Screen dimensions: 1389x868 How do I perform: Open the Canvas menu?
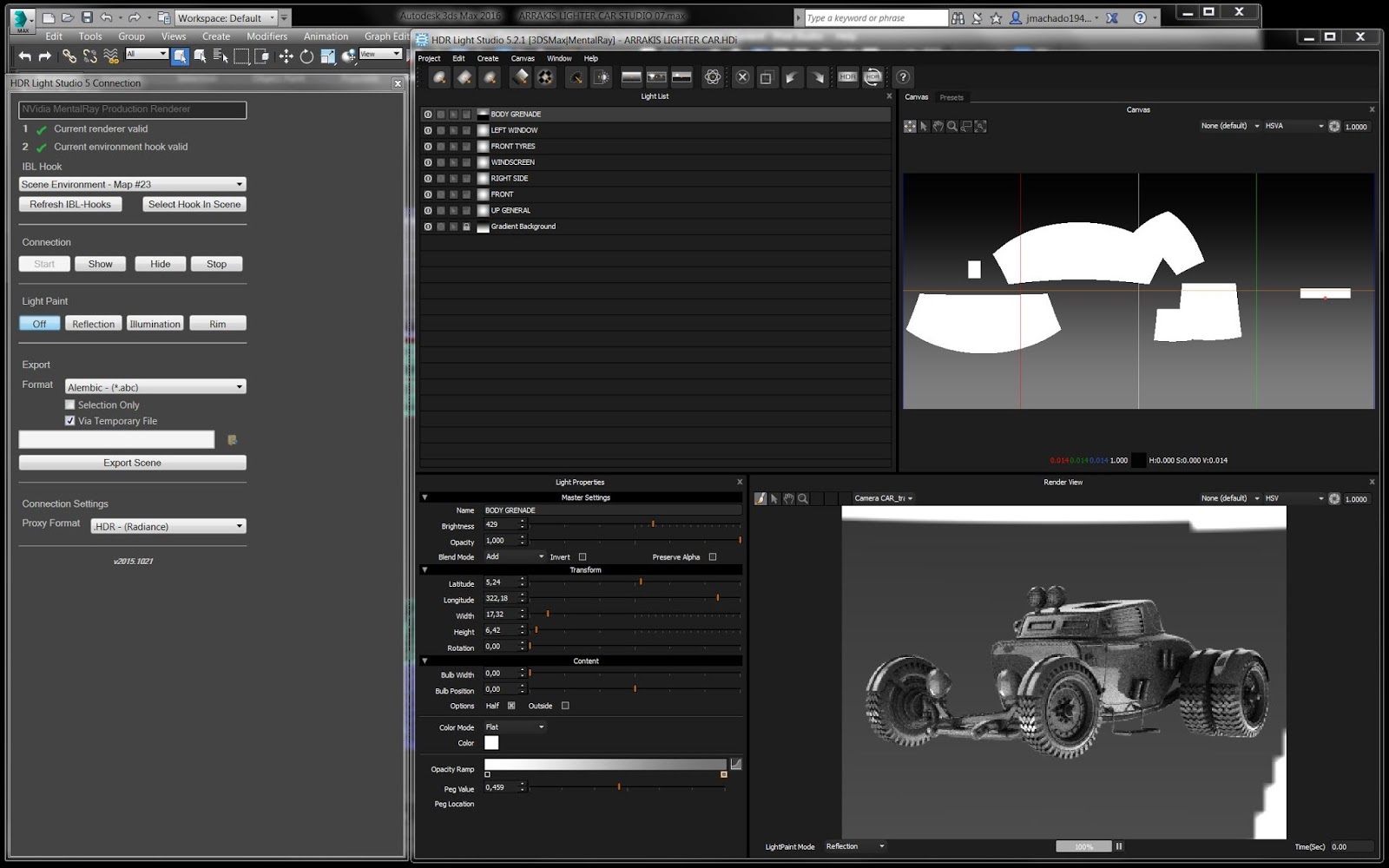(523, 58)
